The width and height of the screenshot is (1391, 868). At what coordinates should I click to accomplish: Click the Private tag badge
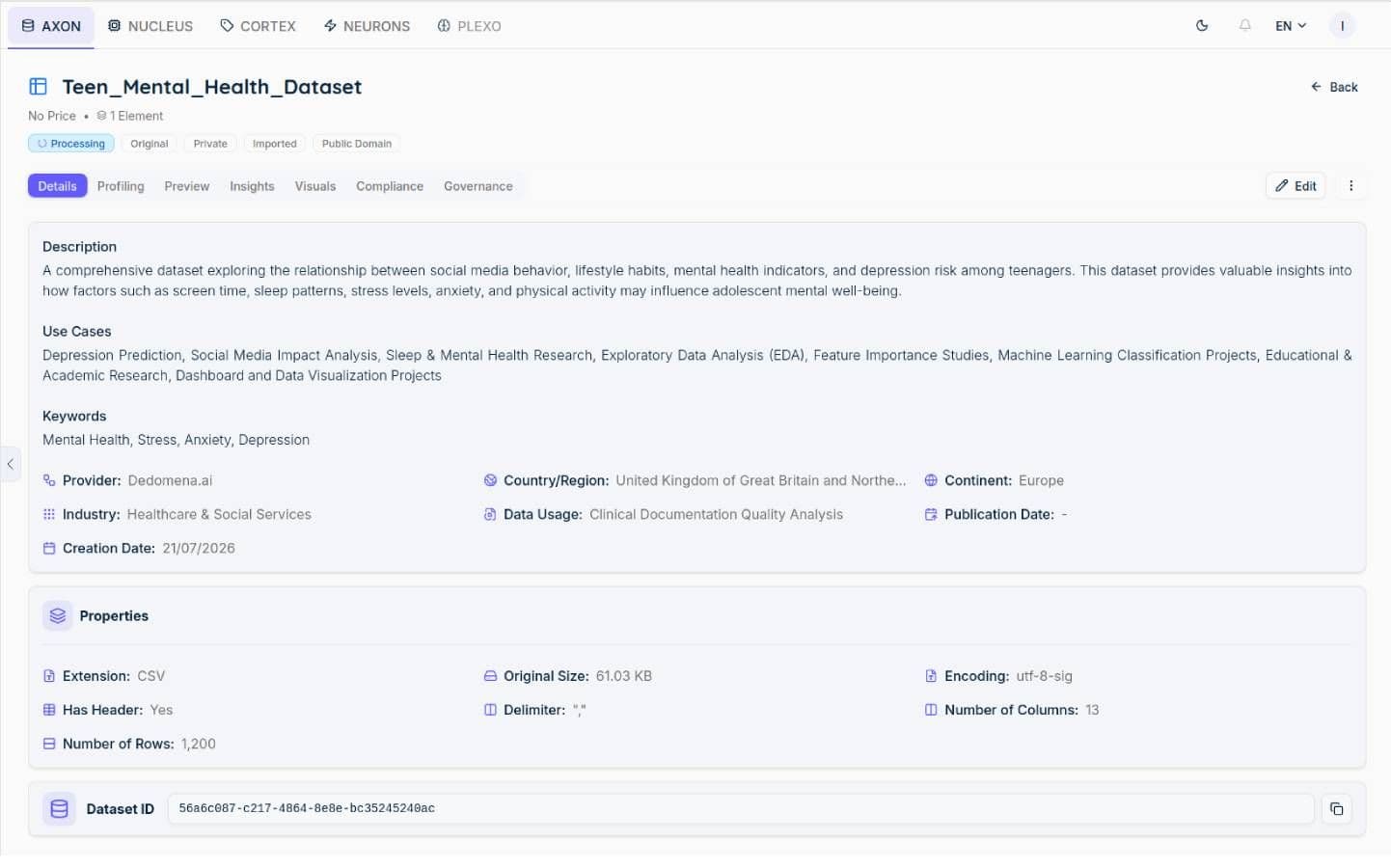(x=210, y=144)
